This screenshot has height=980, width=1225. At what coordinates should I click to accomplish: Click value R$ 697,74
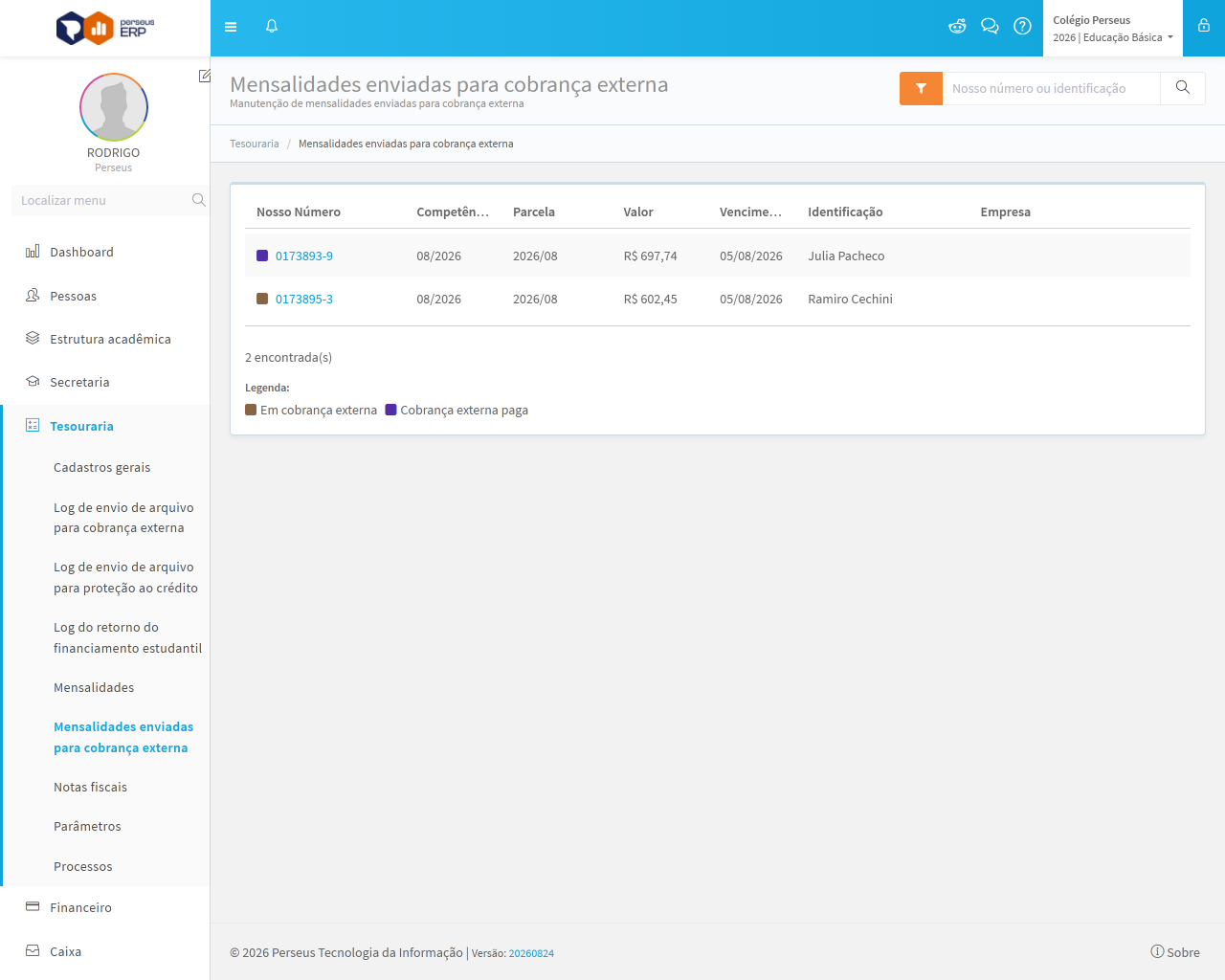[x=650, y=256]
